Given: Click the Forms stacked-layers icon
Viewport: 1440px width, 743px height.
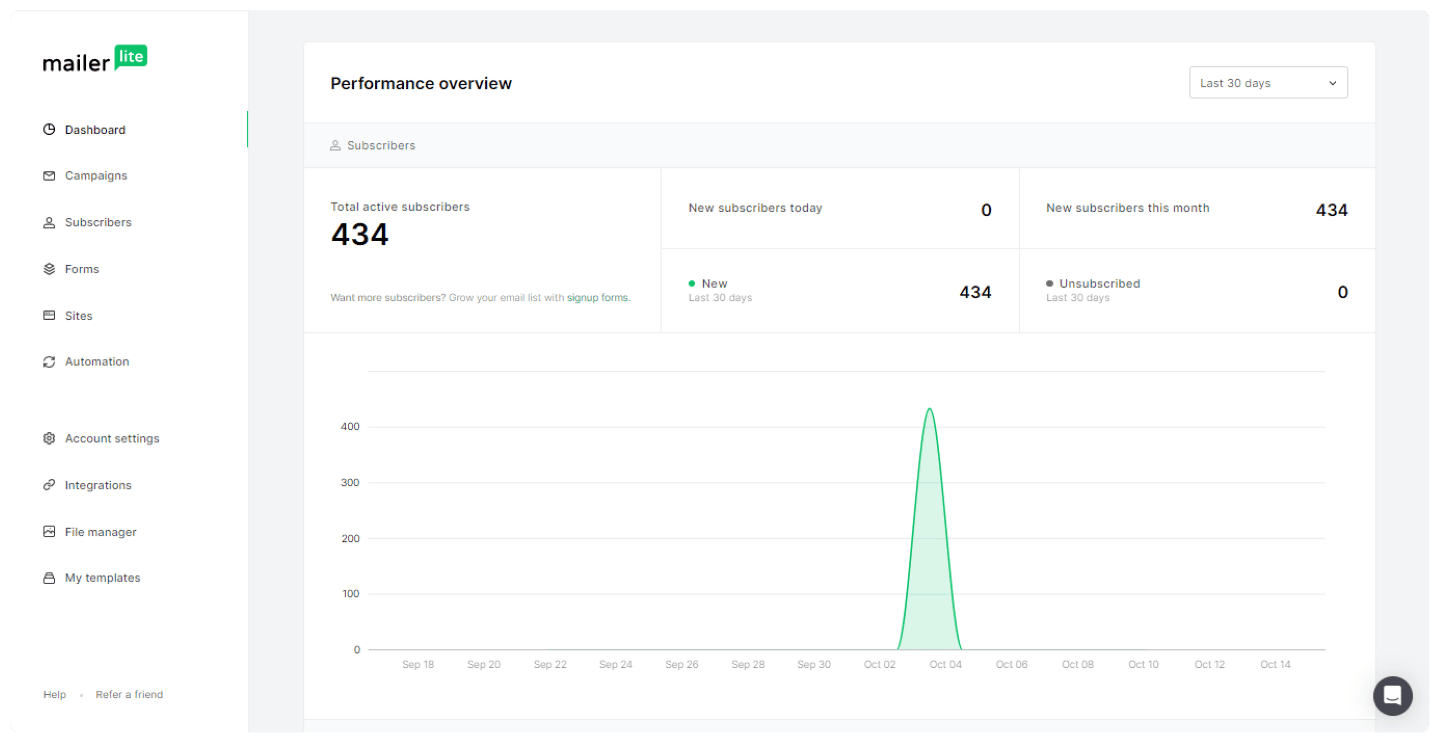Looking at the screenshot, I should click(x=49, y=269).
